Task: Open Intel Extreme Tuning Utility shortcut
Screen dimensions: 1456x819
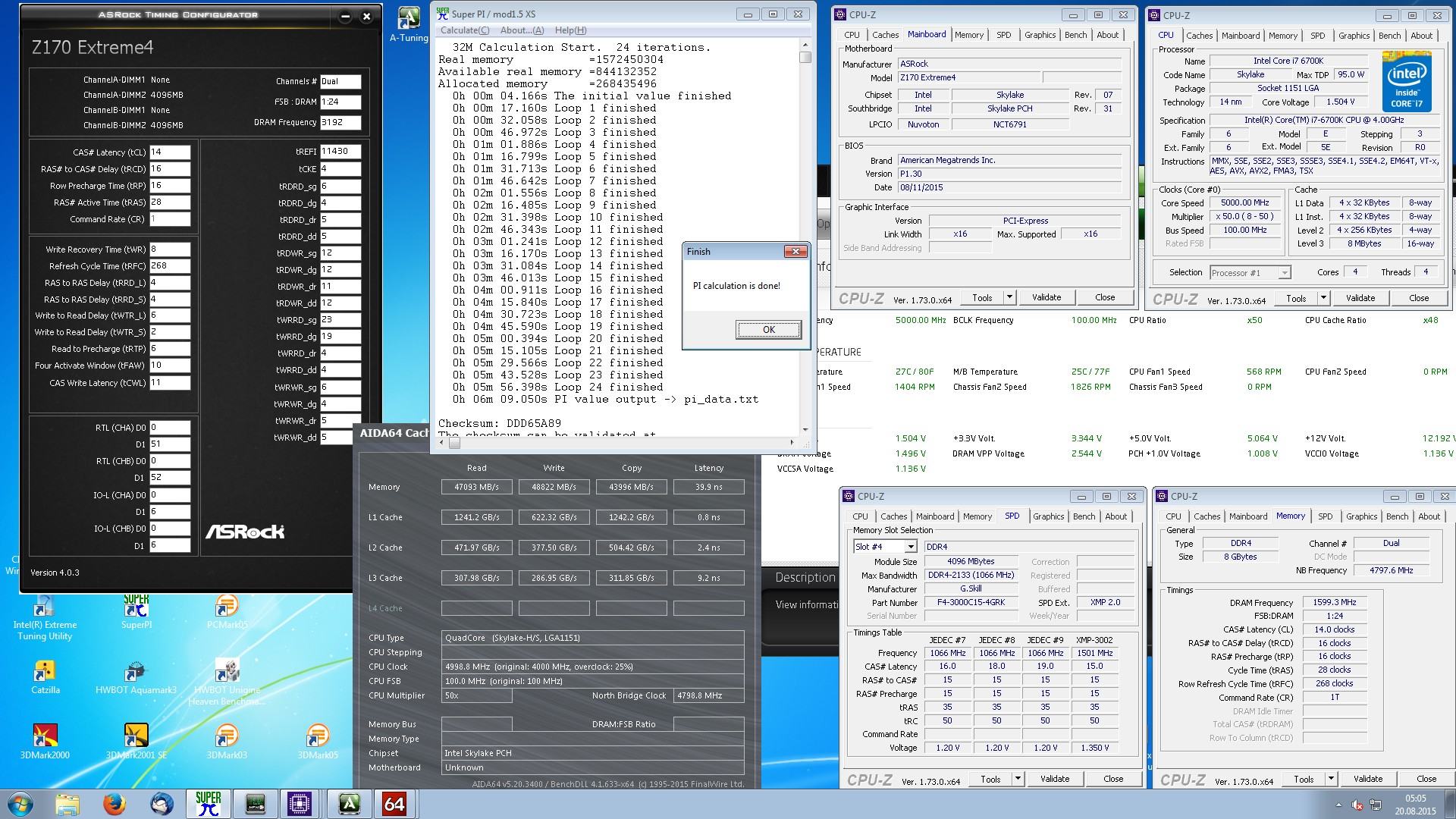Action: [x=45, y=610]
